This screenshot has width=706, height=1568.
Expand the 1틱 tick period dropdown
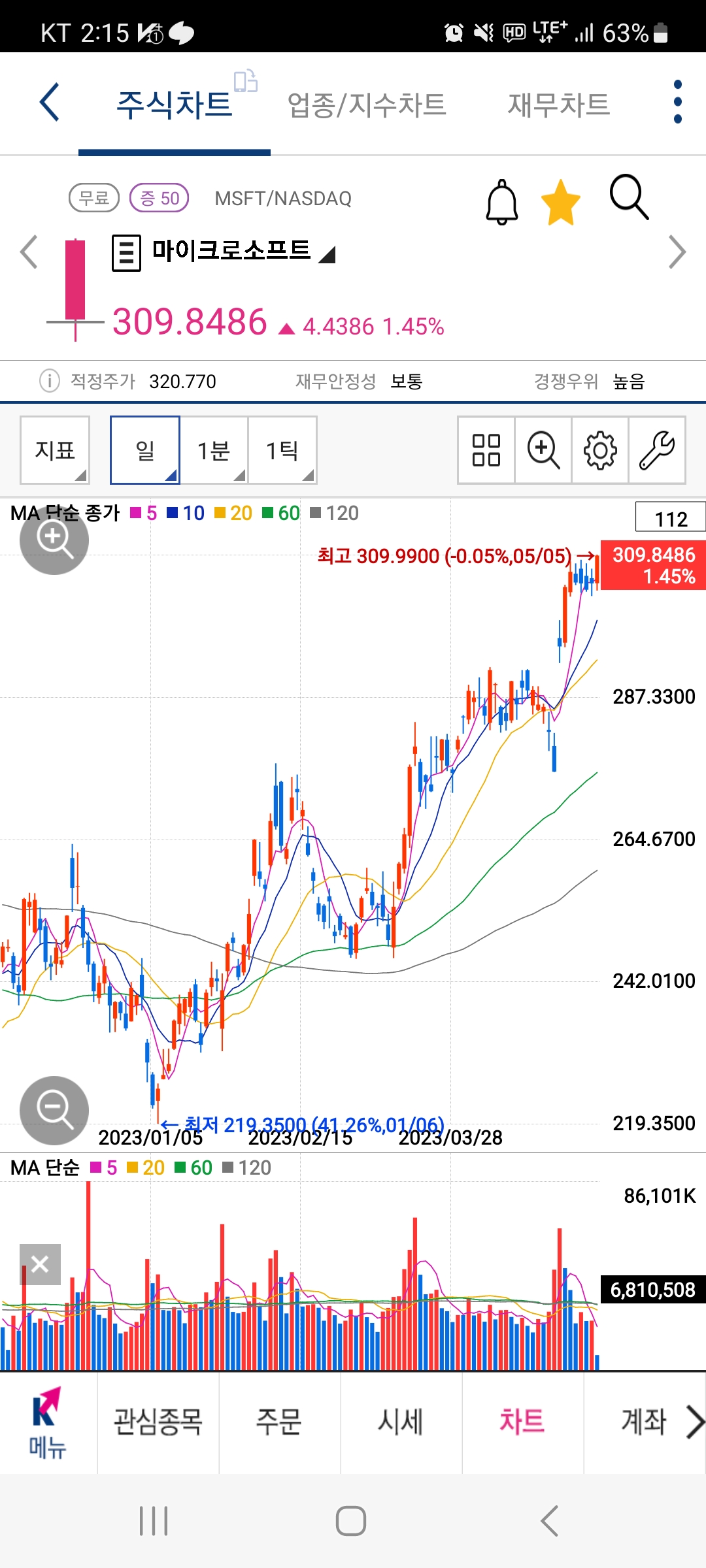click(282, 450)
